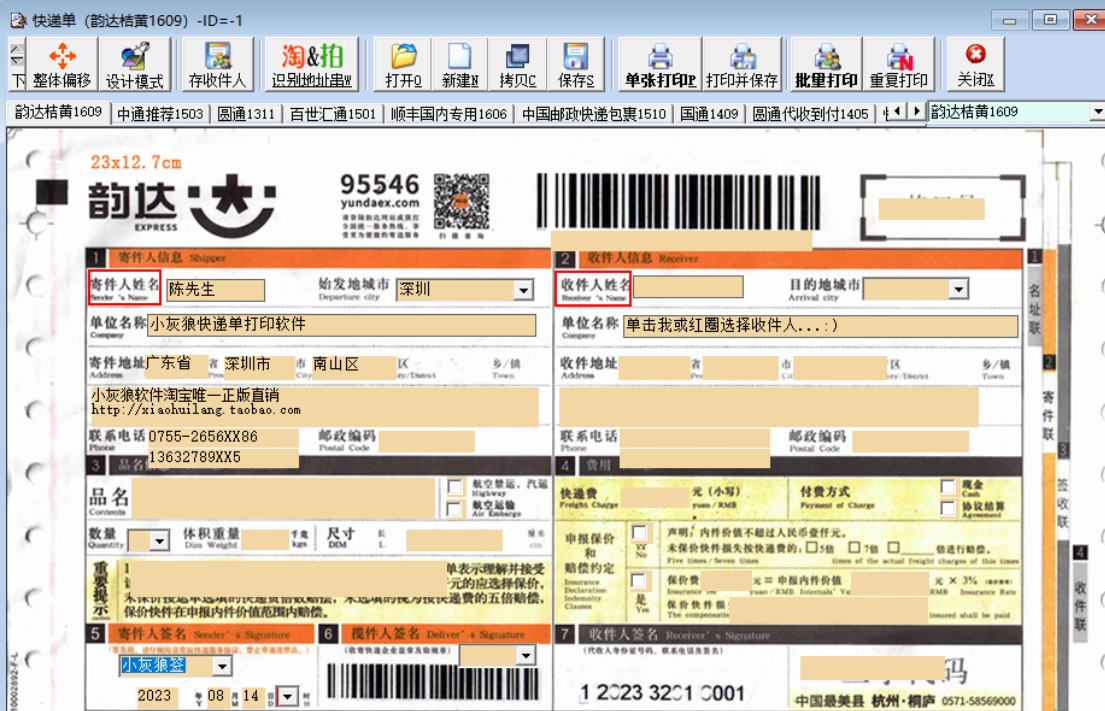The image size is (1105, 711).
Task: Save recipient with 存收件人
Action: pyautogui.click(x=218, y=65)
